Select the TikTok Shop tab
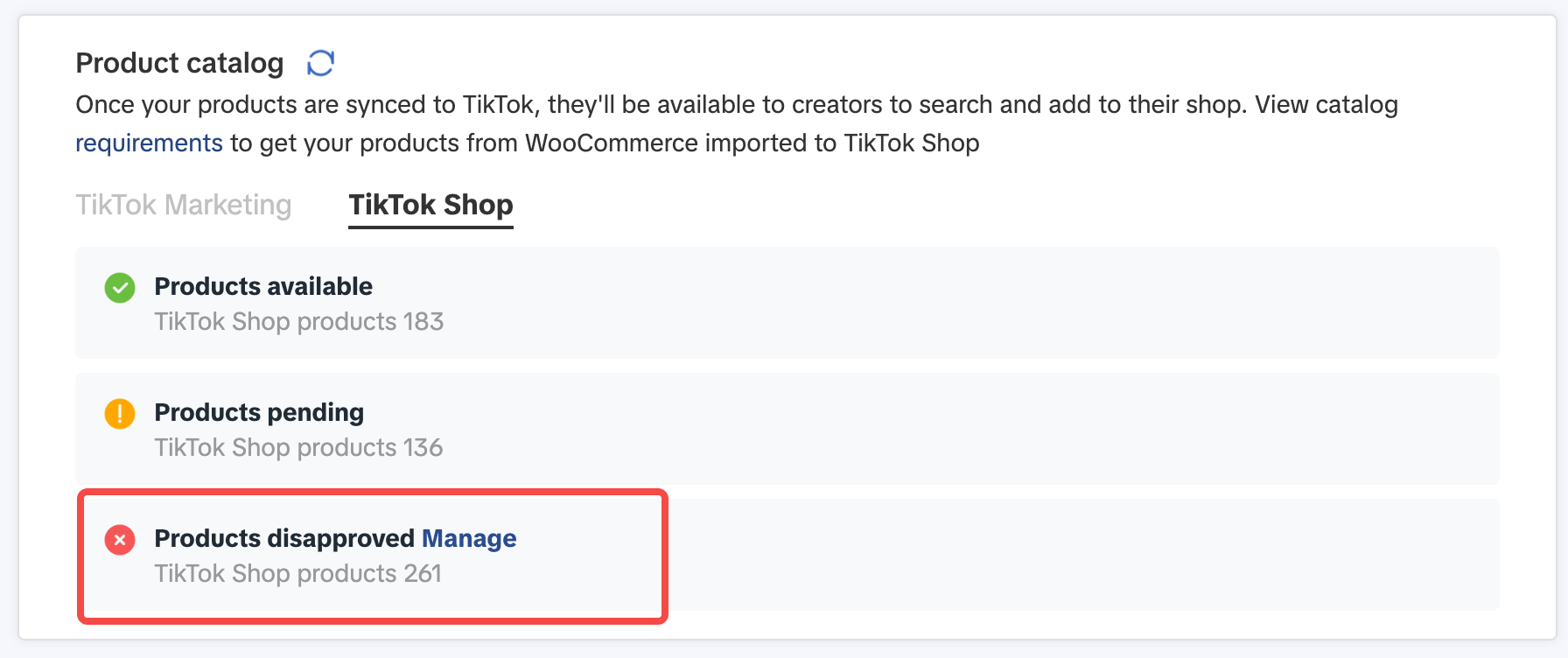This screenshot has width=1568, height=658. point(430,205)
